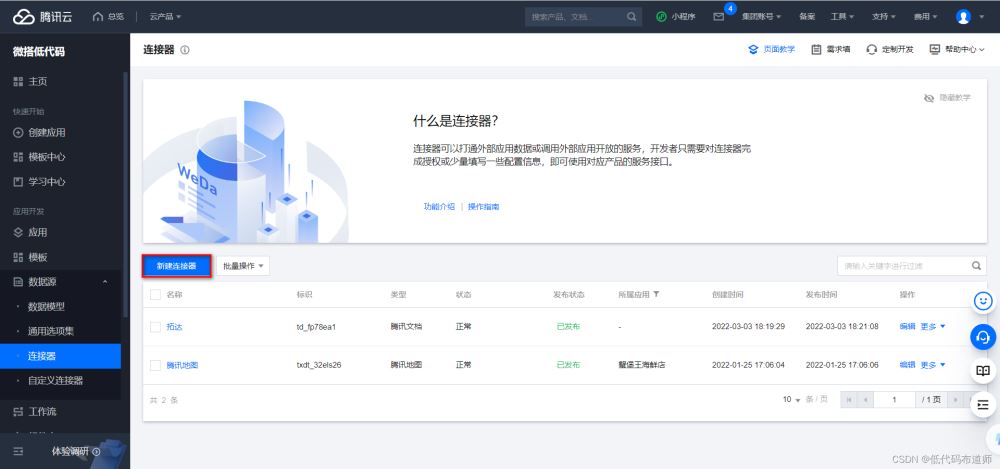This screenshot has width=1000, height=469.
Task: Open the headset customer service icon
Action: click(983, 336)
